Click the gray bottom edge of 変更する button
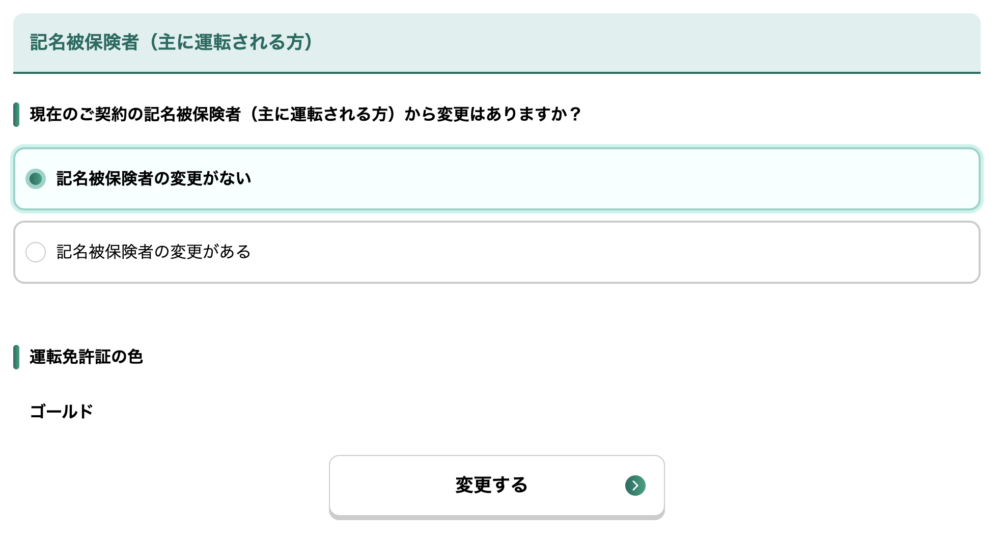This screenshot has width=1000, height=538. coord(497,517)
